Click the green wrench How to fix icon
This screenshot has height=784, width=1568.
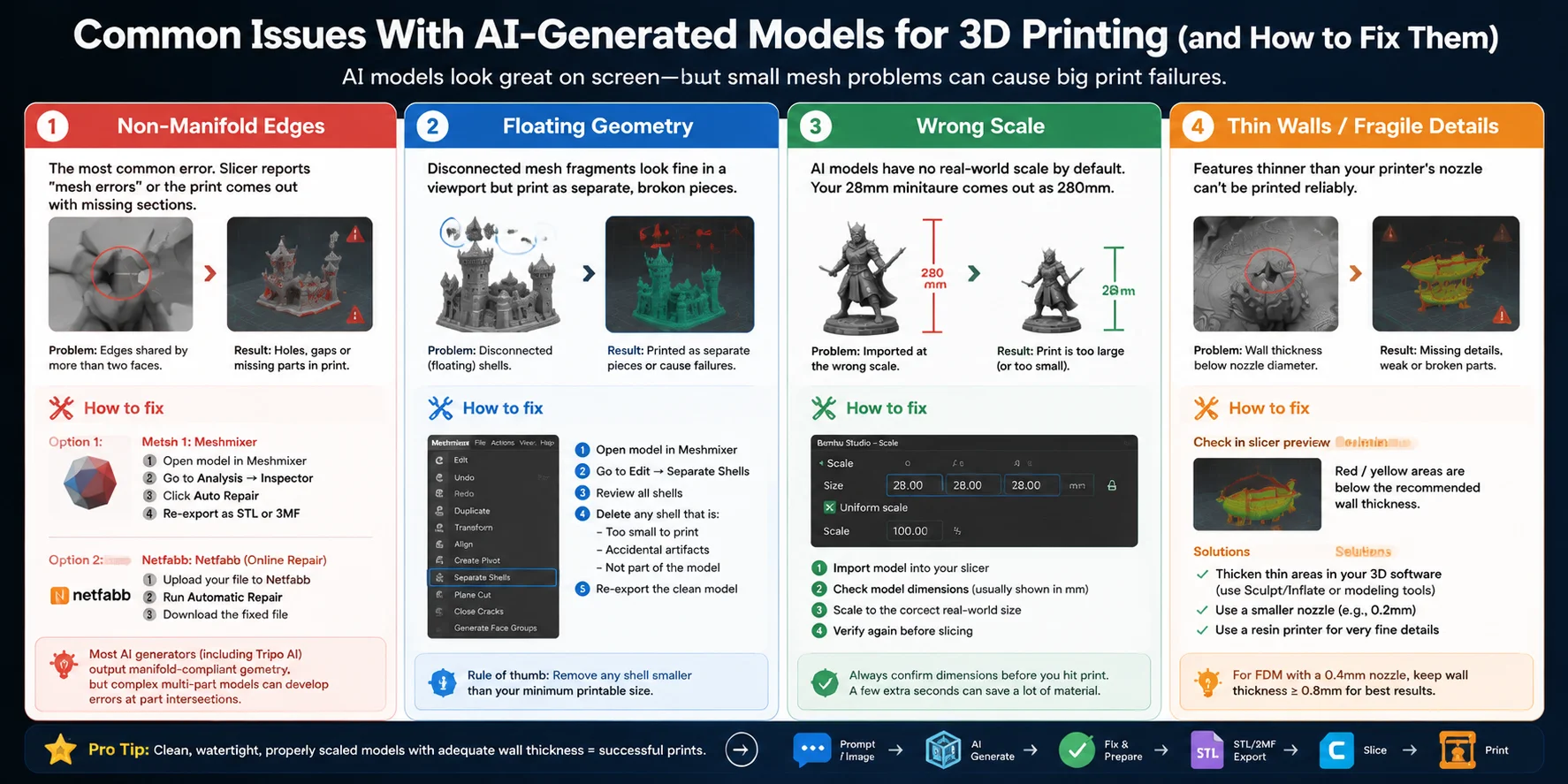(x=824, y=407)
